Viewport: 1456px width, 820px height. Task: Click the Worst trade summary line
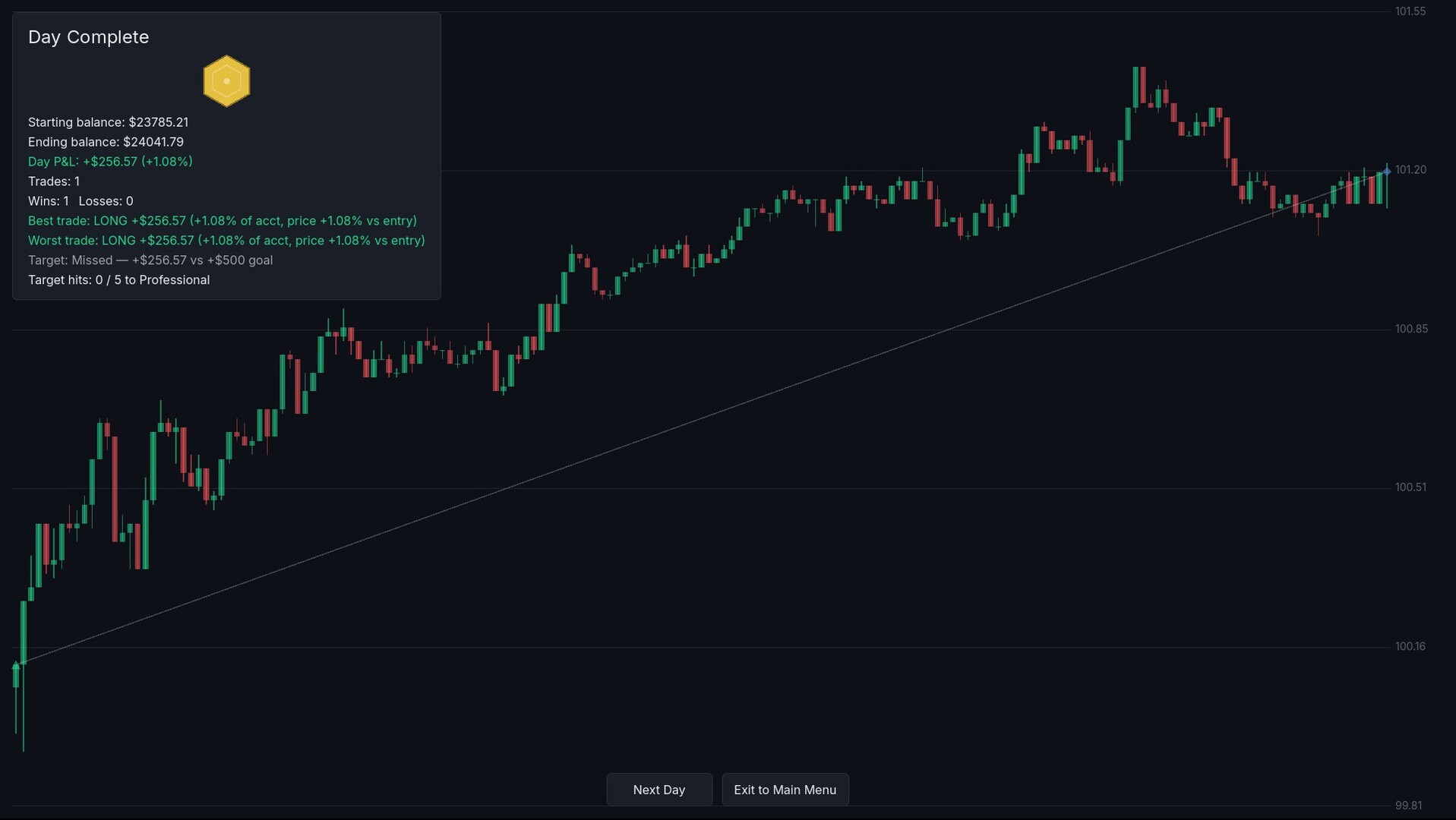226,241
